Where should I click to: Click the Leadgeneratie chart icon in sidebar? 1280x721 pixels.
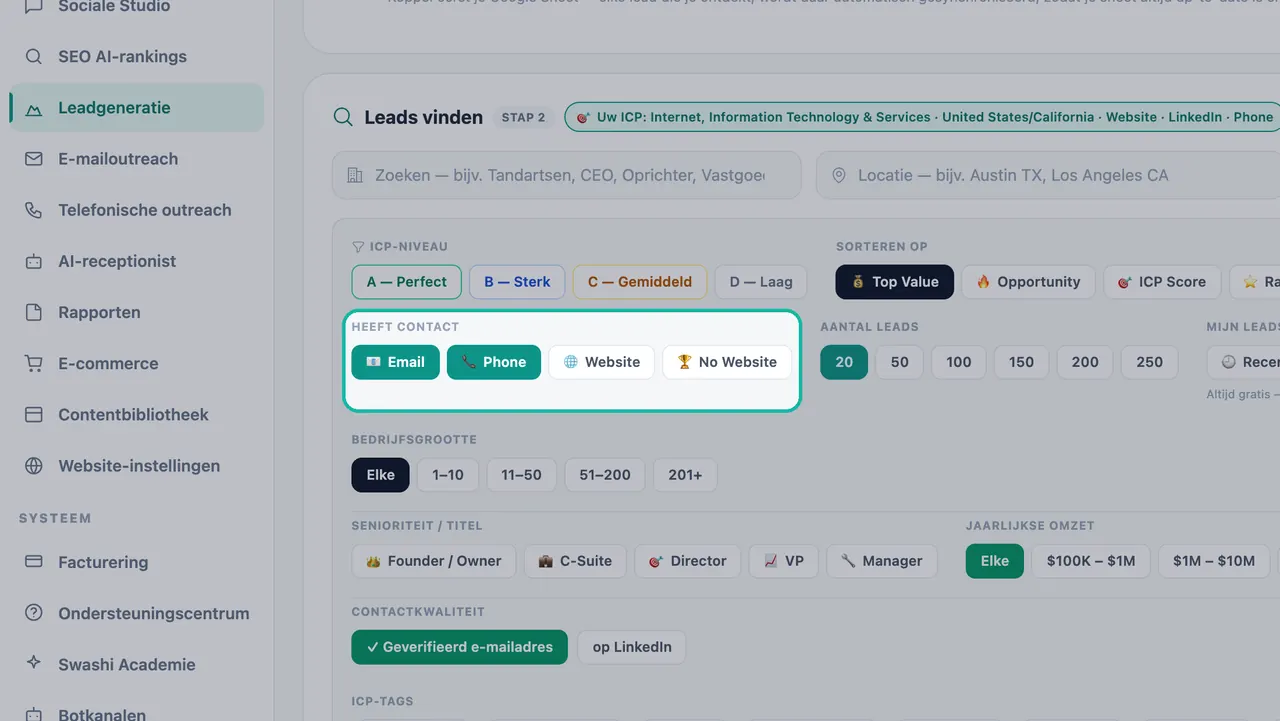pyautogui.click(x=34, y=108)
